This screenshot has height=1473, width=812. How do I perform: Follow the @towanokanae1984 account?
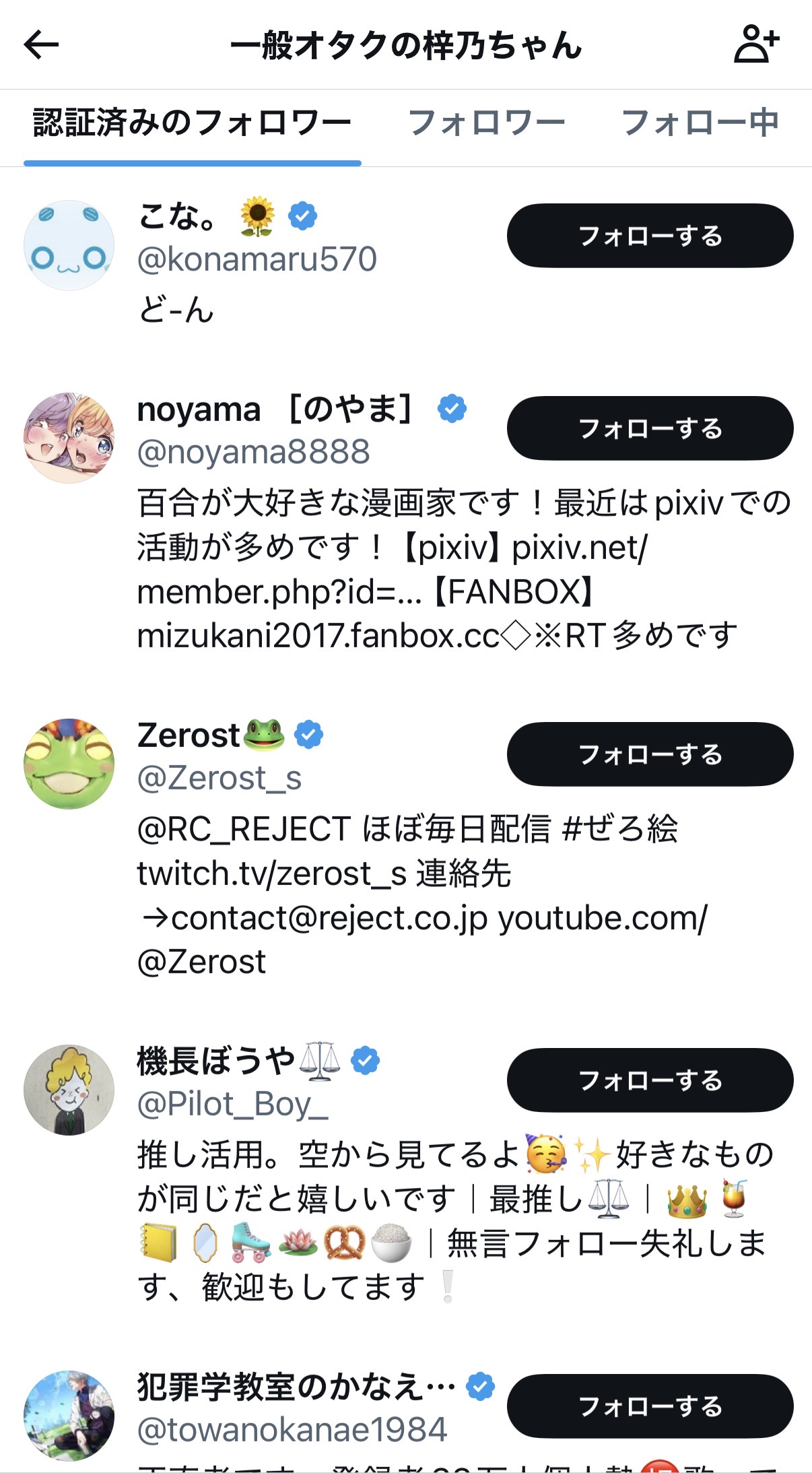(650, 1406)
